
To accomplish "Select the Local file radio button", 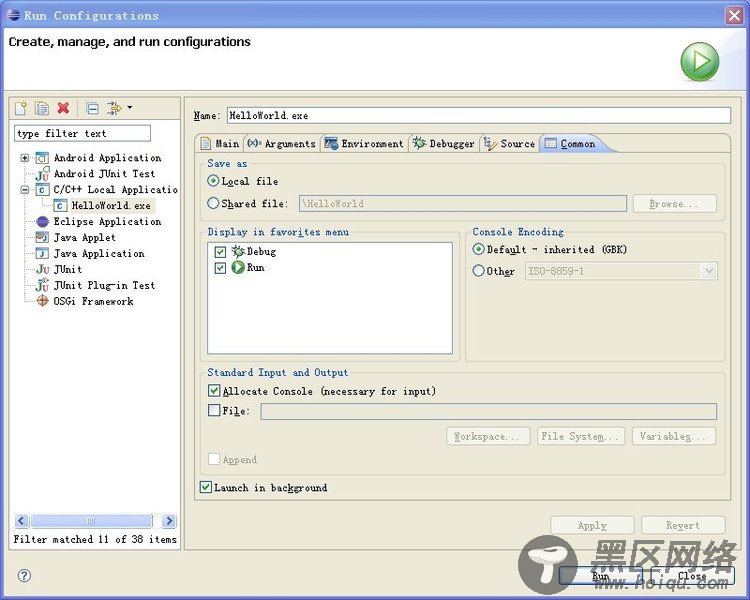I will [213, 181].
